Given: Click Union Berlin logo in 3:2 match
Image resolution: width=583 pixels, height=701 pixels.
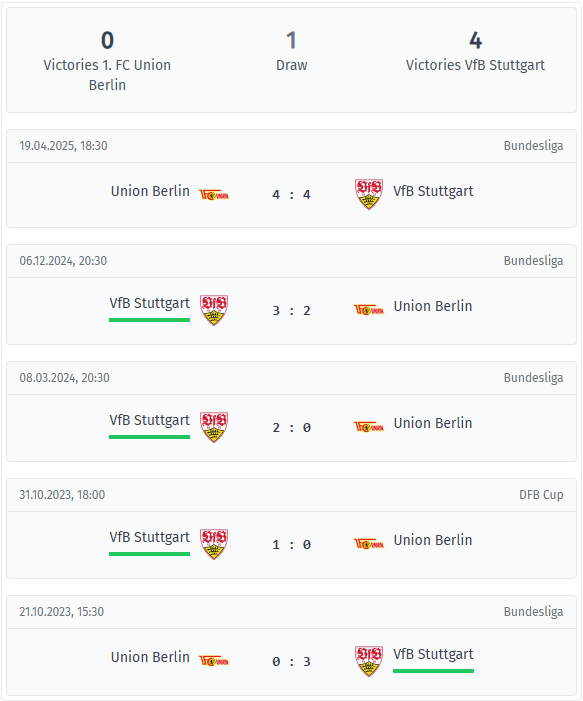Looking at the screenshot, I should click(x=369, y=309).
